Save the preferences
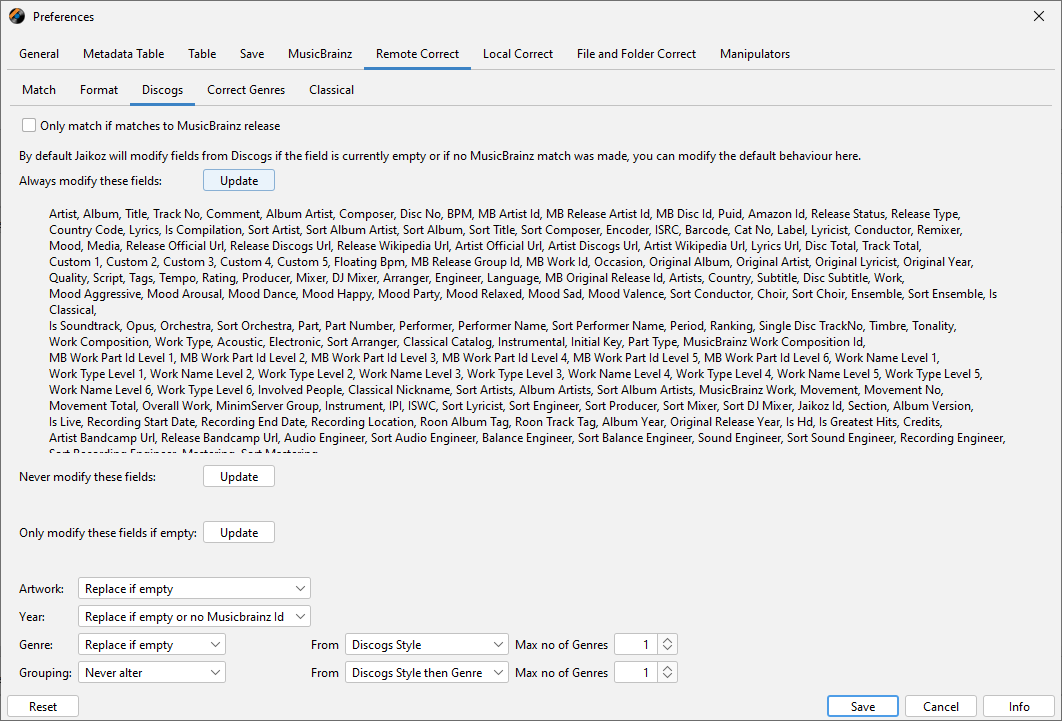This screenshot has height=721, width=1062. [x=863, y=707]
